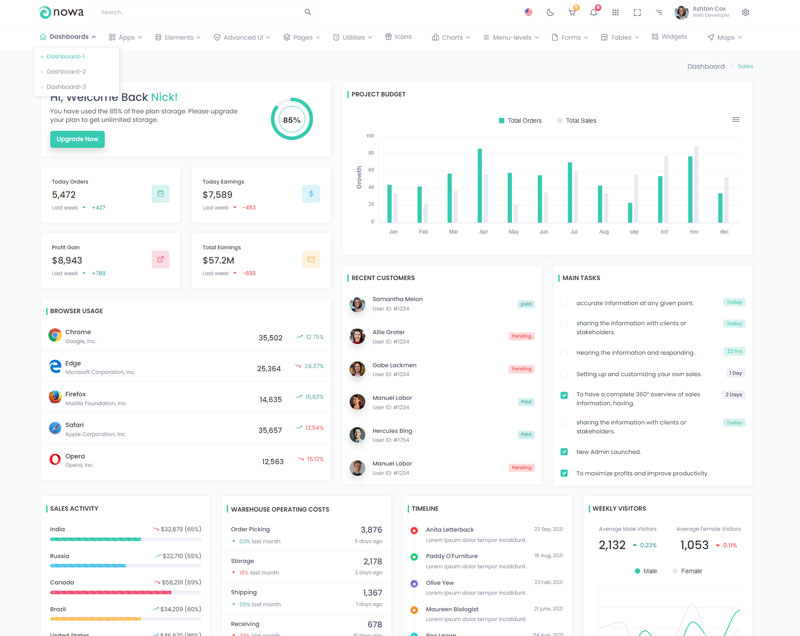Expand the Advanced UI dropdown
The width and height of the screenshot is (800, 636).
pos(241,37)
